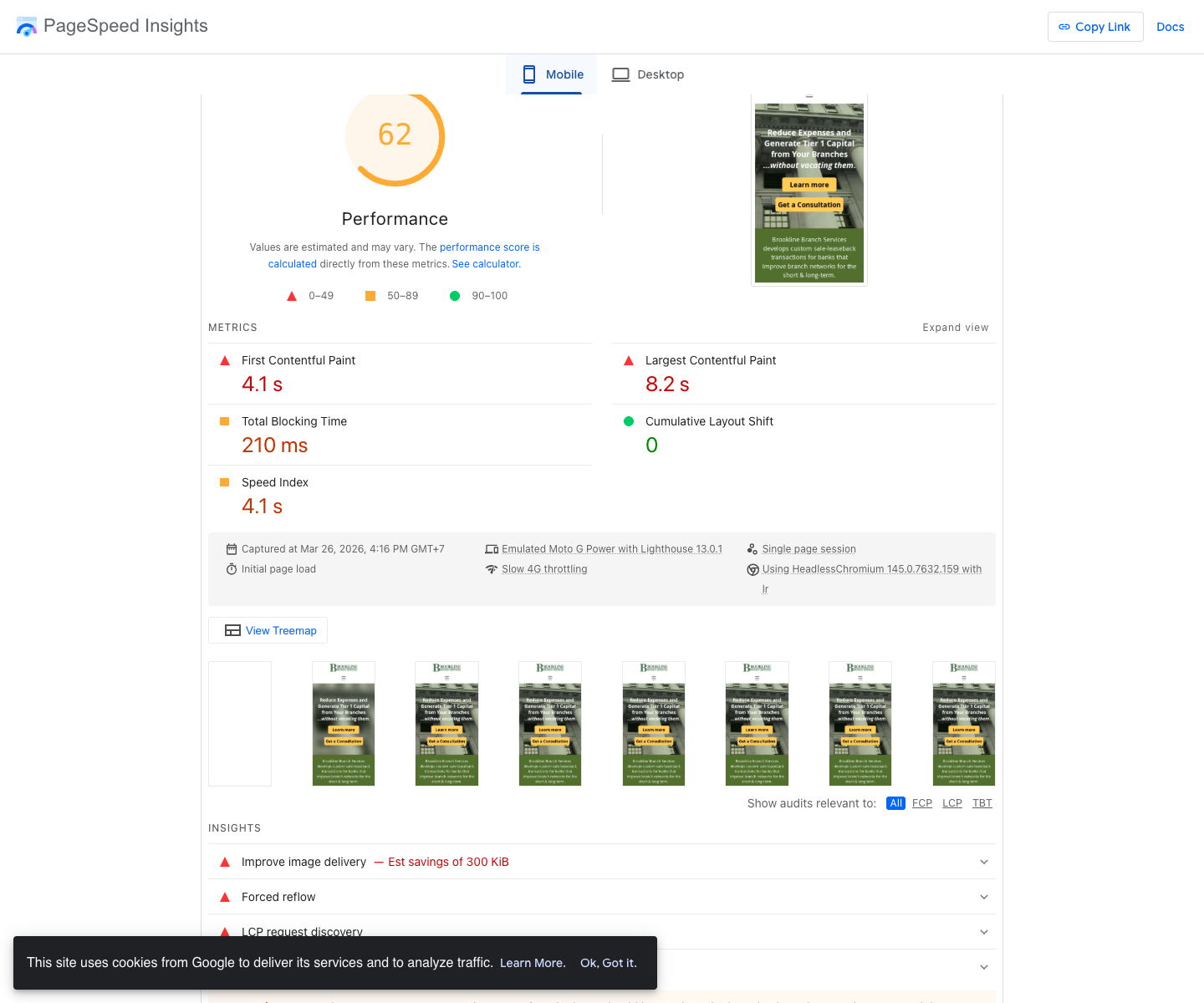This screenshot has height=1003, width=1204.
Task: Dismiss cookies with Ok, Got it
Action: (x=609, y=963)
